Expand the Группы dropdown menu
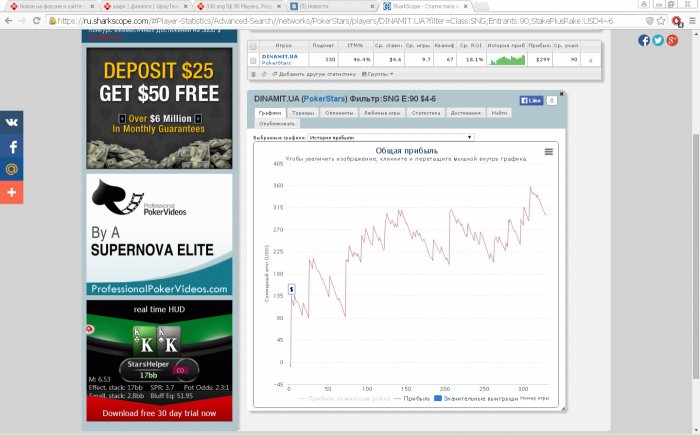 coord(378,74)
